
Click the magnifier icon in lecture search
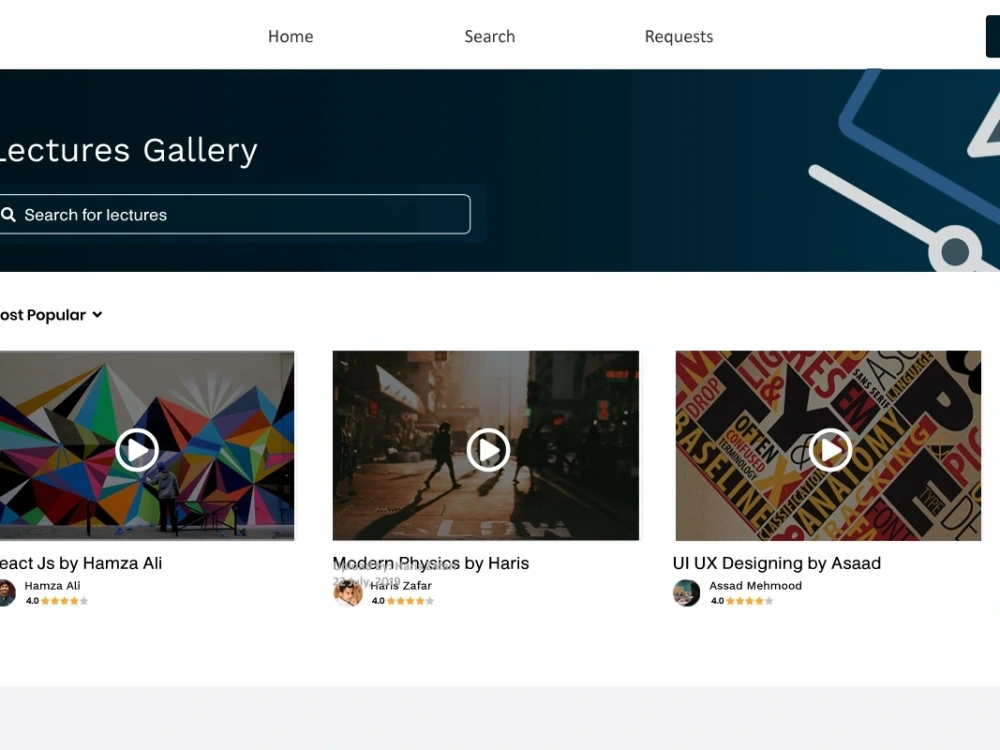pos(8,214)
